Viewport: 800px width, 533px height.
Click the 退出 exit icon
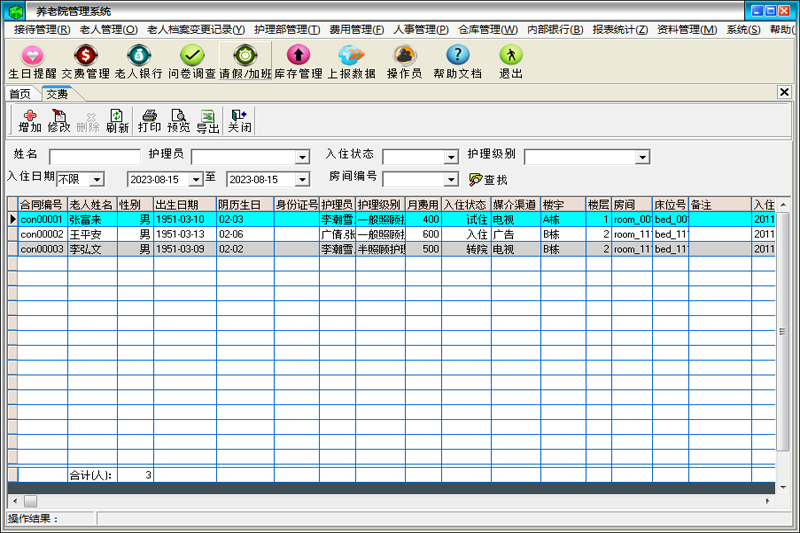click(511, 62)
